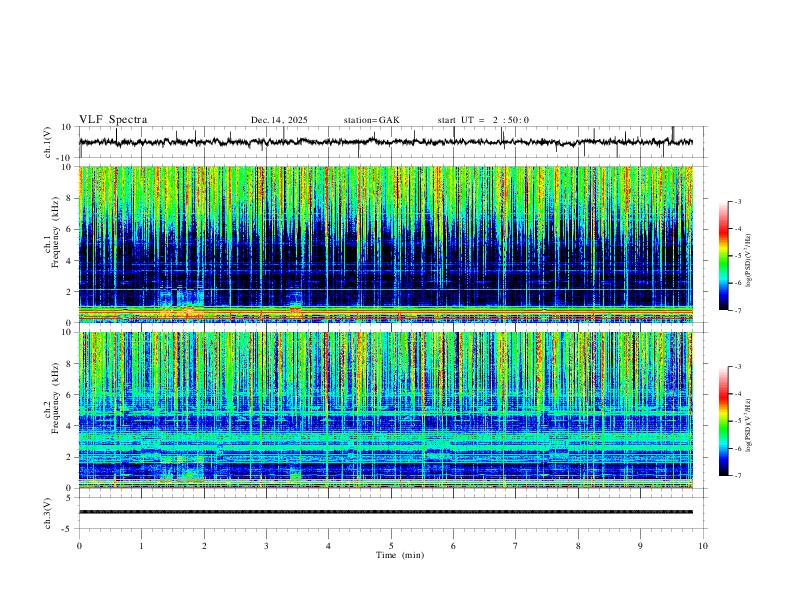Click the ch.1 Frequency (kHz) axis label

[x=52, y=232]
